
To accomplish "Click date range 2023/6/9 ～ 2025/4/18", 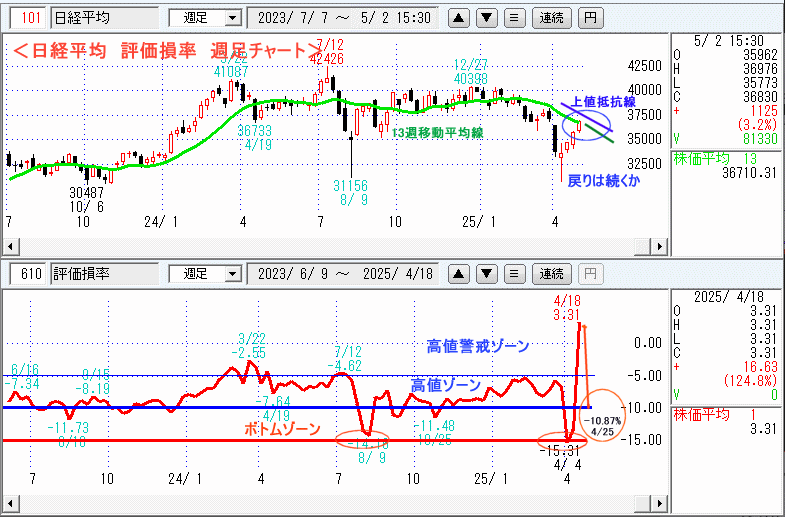I will [x=343, y=274].
